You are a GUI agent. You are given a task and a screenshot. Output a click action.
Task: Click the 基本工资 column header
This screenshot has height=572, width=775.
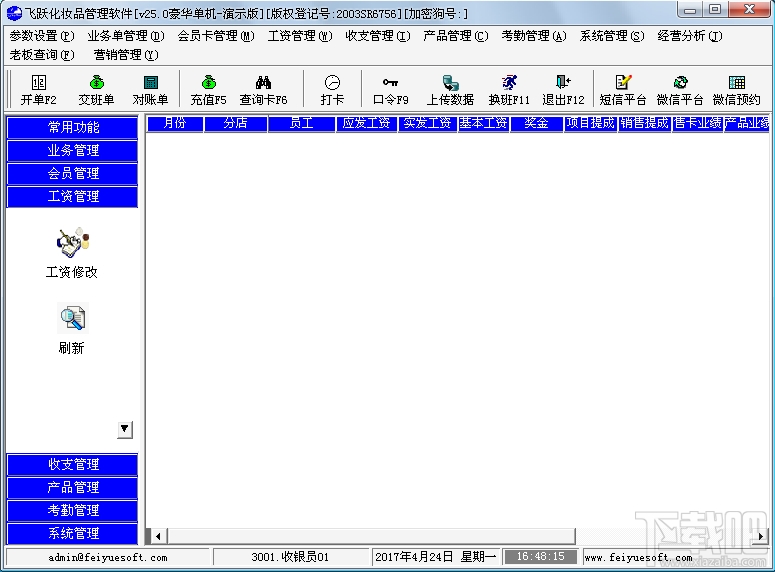[x=483, y=123]
